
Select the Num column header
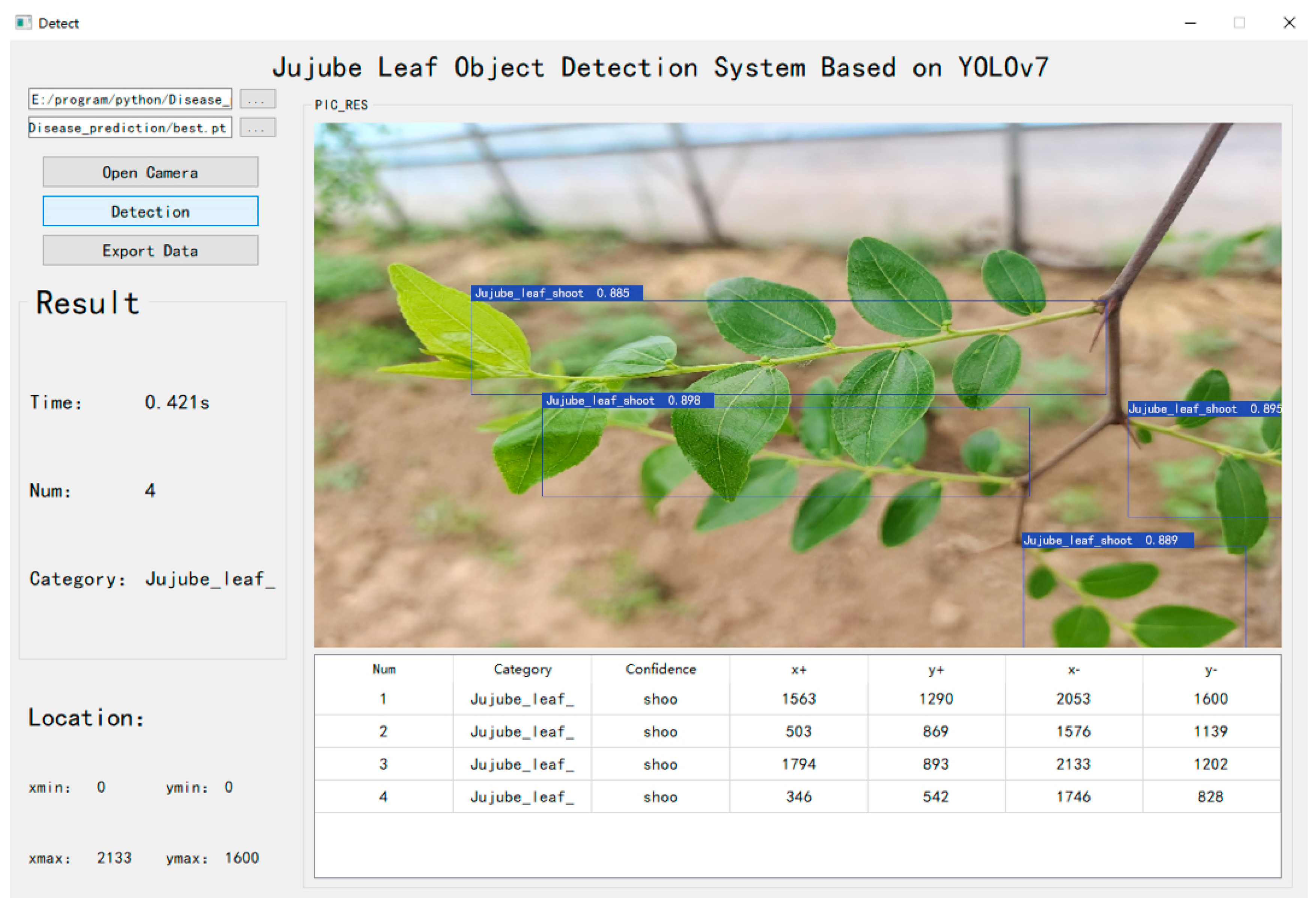click(x=384, y=669)
